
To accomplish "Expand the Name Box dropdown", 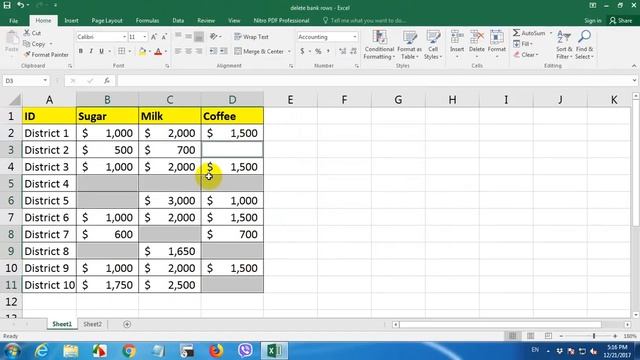I will click(x=45, y=81).
